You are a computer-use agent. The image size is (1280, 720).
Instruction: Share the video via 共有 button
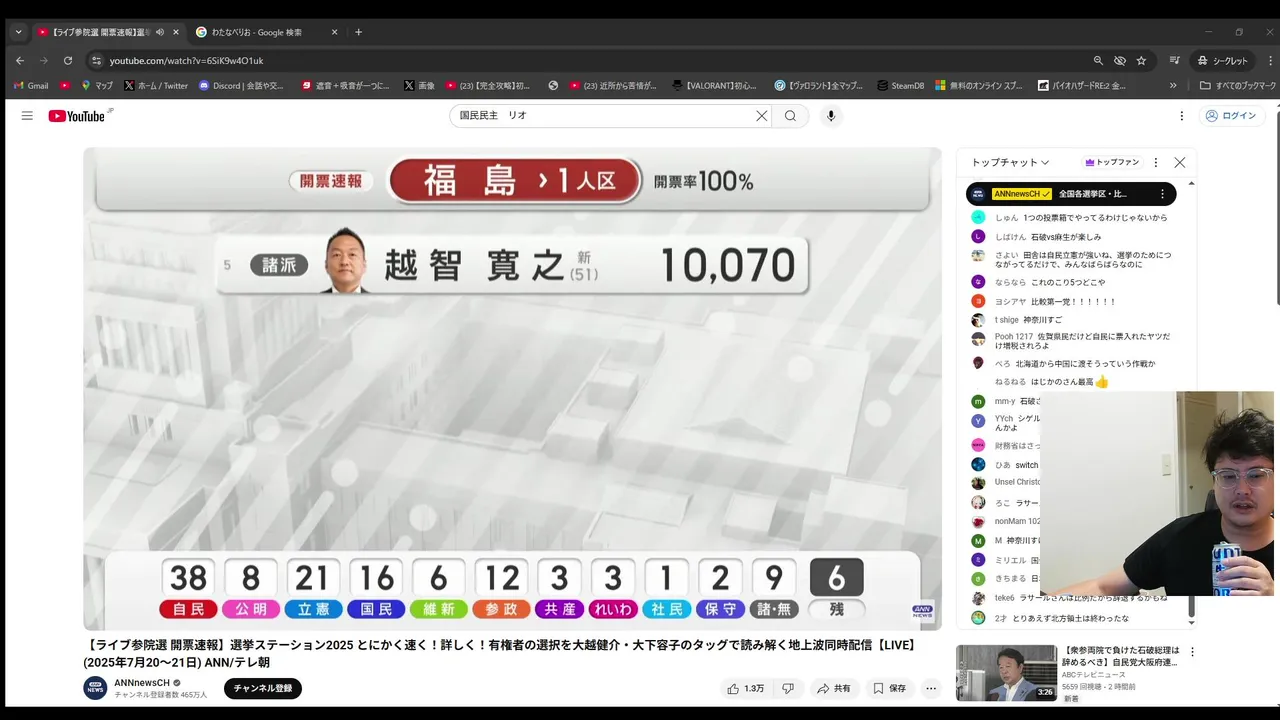pos(834,689)
